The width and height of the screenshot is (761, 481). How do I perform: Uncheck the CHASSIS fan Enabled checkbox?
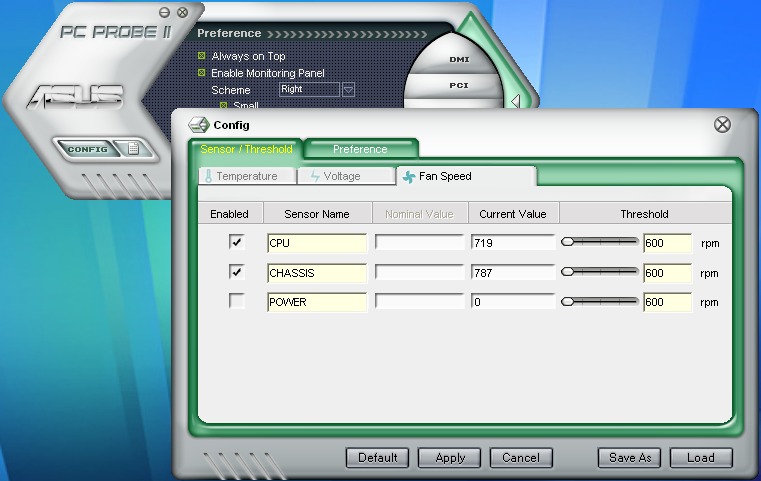pyautogui.click(x=236, y=272)
